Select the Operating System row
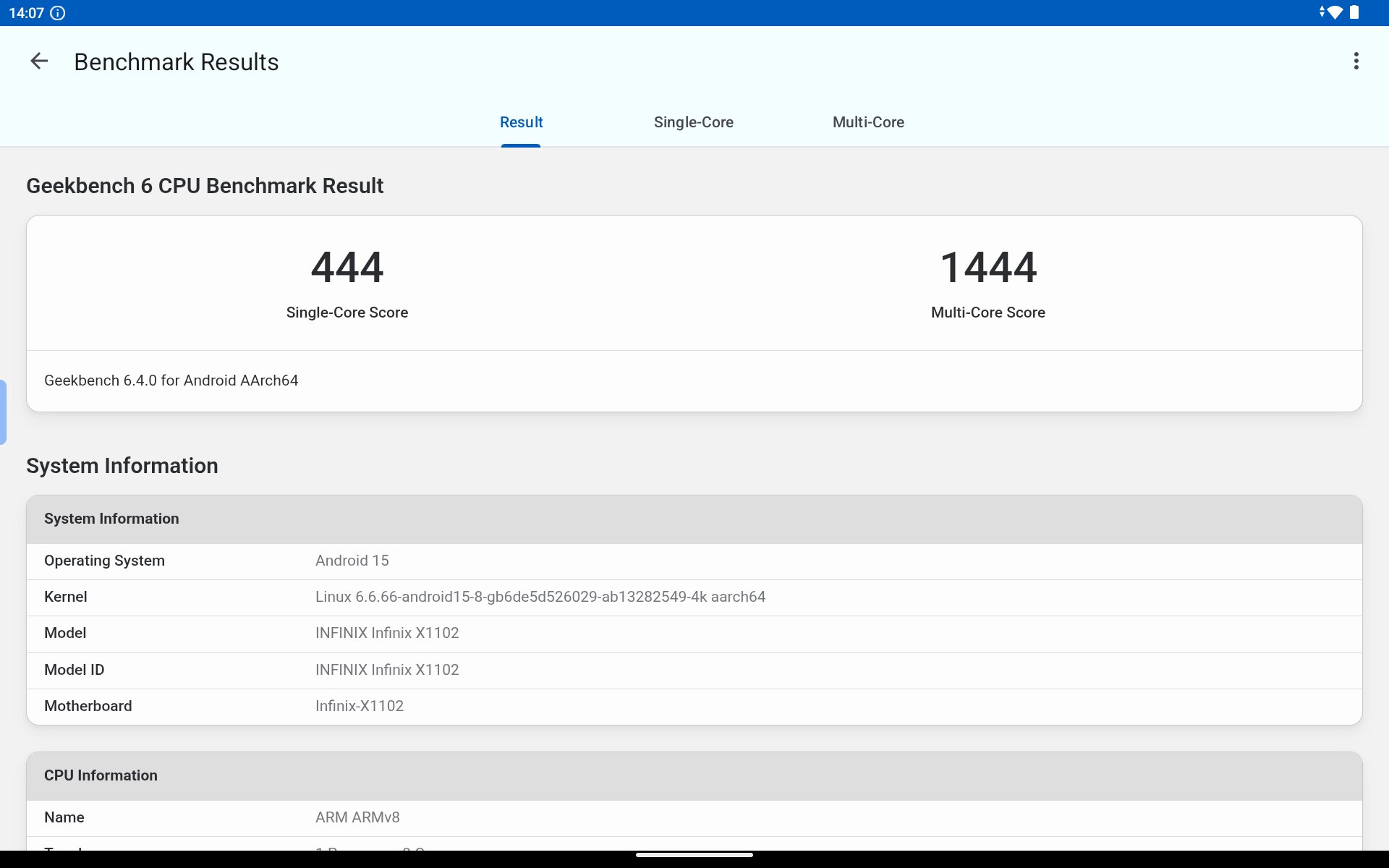 [x=694, y=561]
